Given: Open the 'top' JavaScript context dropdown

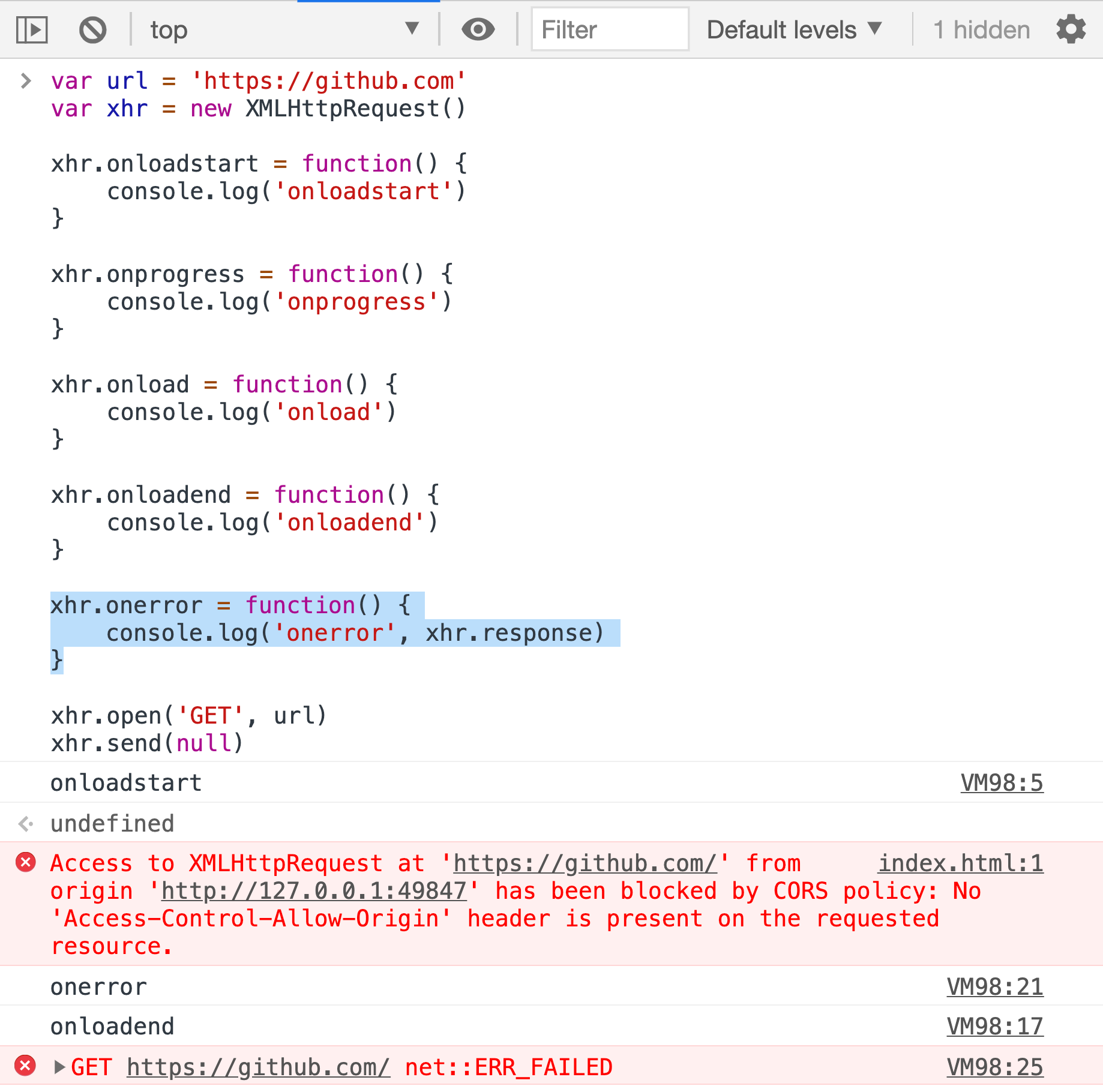Looking at the screenshot, I should (x=284, y=29).
